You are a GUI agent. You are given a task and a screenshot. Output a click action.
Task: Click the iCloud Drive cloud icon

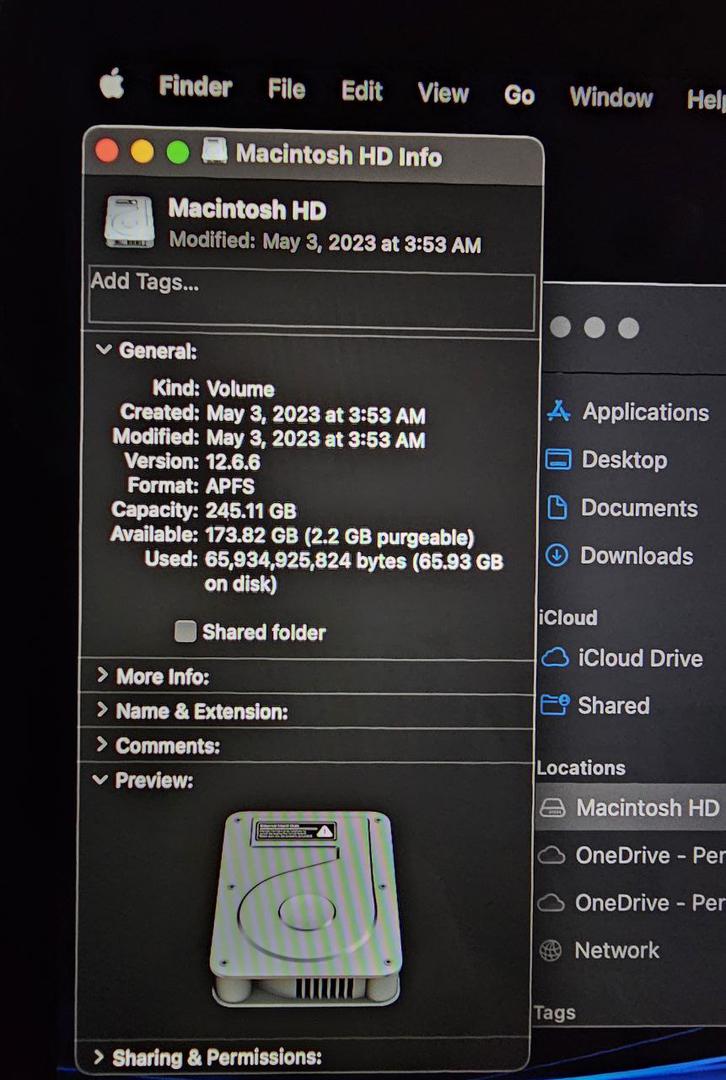click(x=555, y=657)
